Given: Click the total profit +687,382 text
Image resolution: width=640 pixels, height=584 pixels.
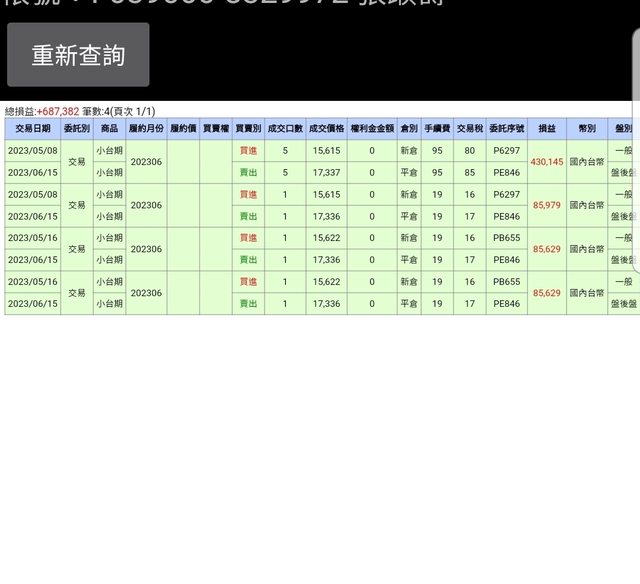Looking at the screenshot, I should 58,112.
